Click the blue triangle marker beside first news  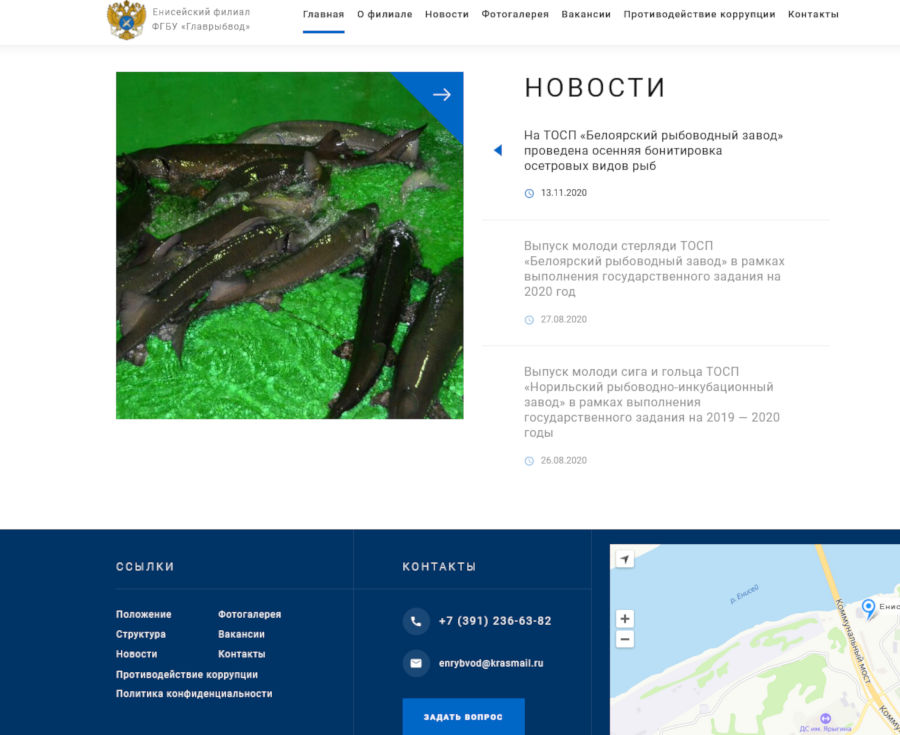tap(497, 150)
